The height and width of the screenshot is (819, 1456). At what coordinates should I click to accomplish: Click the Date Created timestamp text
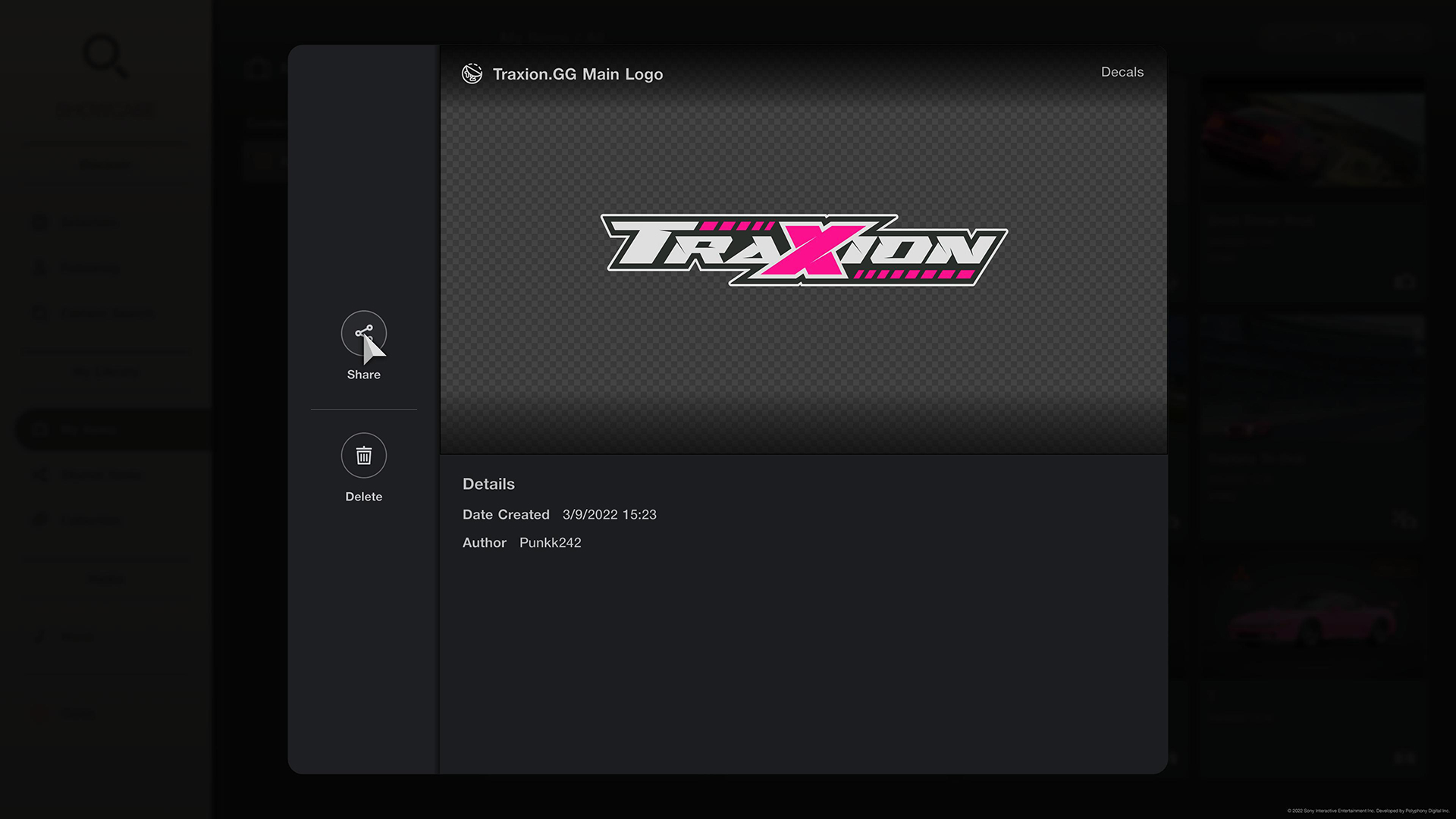609,514
